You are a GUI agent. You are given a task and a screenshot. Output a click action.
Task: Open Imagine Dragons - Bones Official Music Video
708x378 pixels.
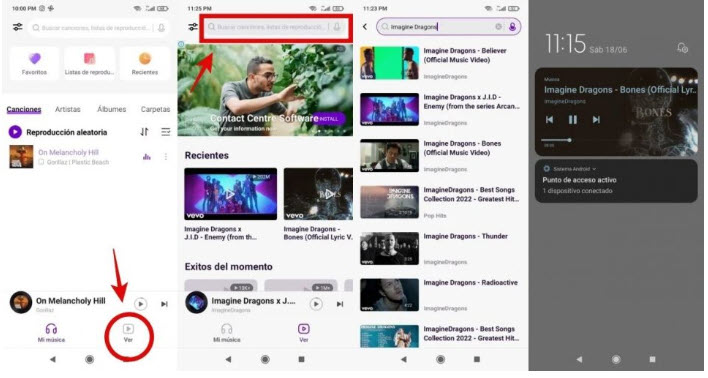point(441,156)
